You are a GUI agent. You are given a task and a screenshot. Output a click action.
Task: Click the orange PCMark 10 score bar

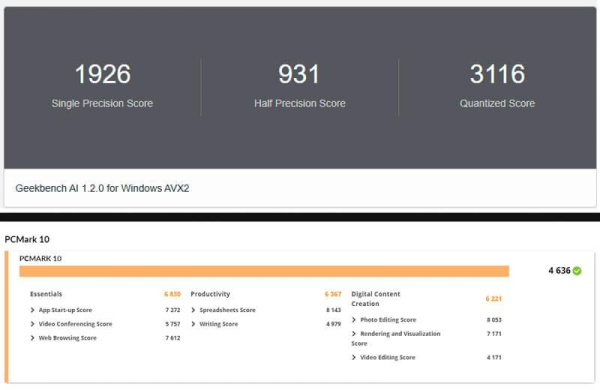(264, 271)
